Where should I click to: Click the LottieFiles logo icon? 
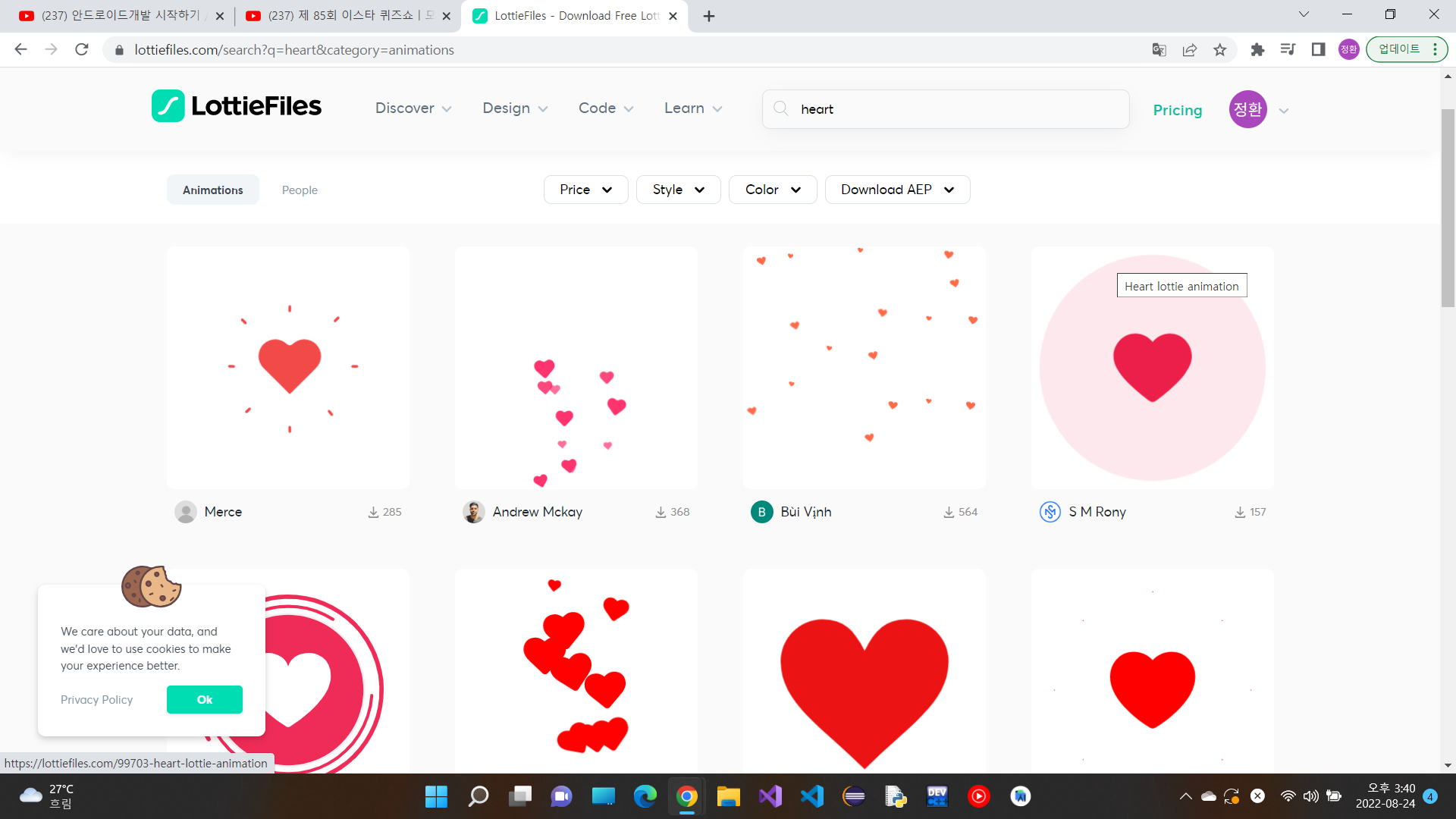168,106
